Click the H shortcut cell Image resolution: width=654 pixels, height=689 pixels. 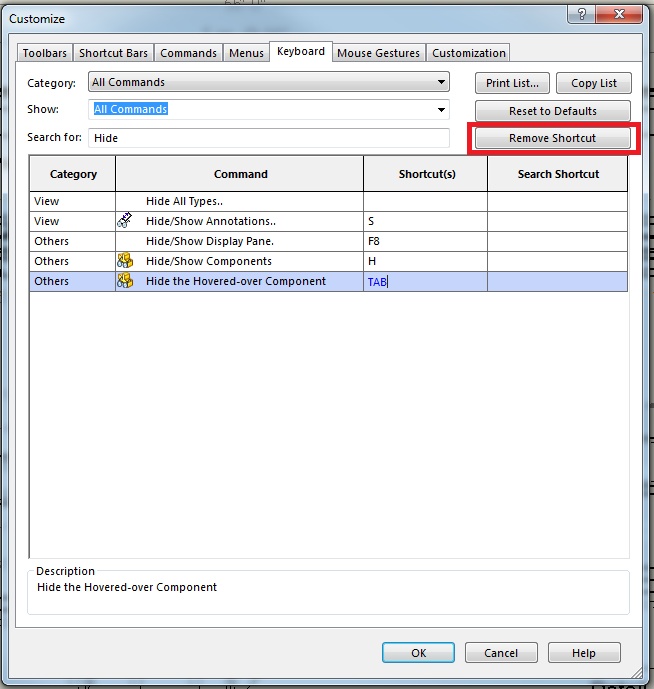point(425,261)
